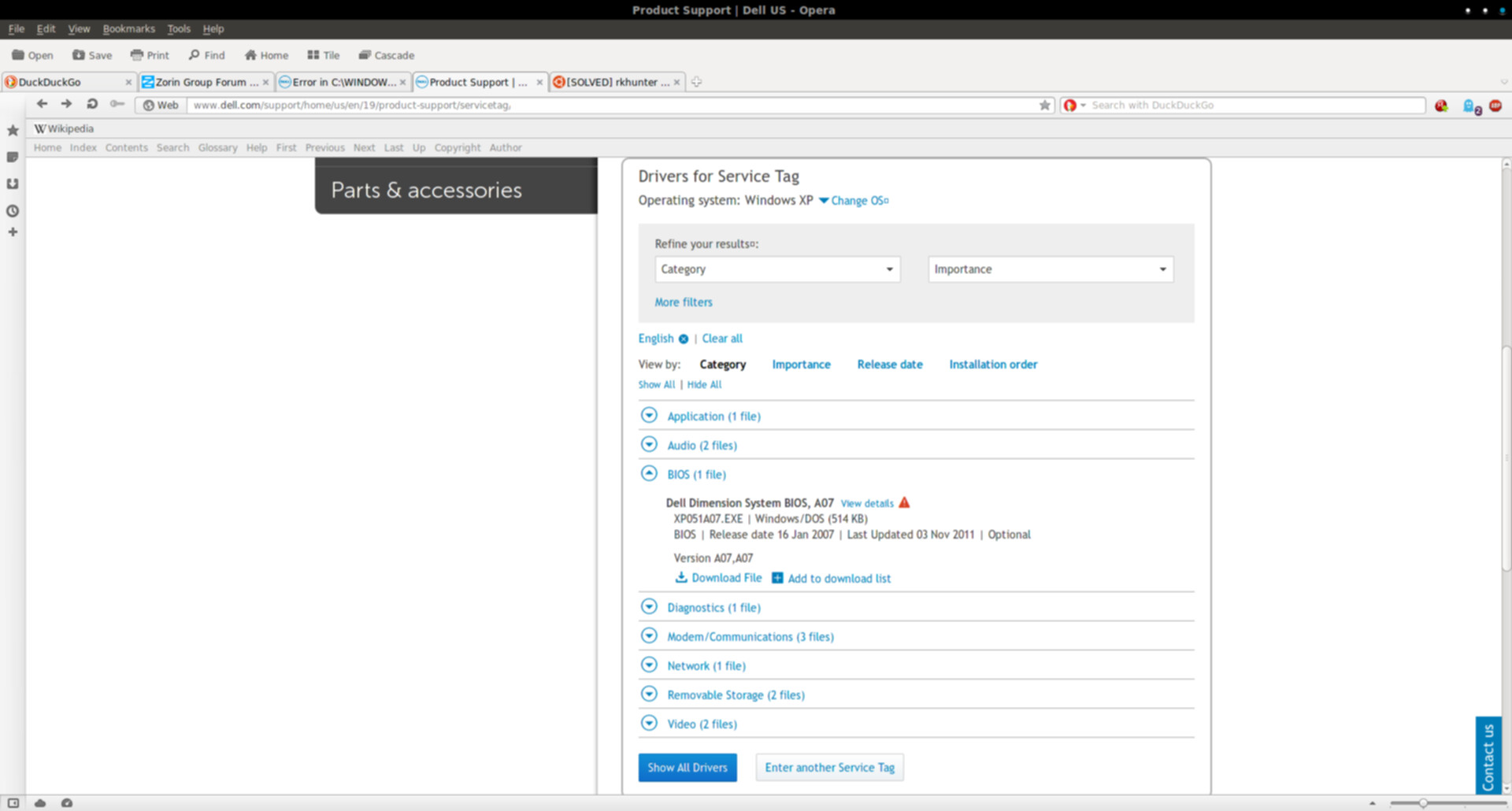Expand the Application (1 file) section
Image resolution: width=1512 pixels, height=811 pixels.
(x=649, y=415)
